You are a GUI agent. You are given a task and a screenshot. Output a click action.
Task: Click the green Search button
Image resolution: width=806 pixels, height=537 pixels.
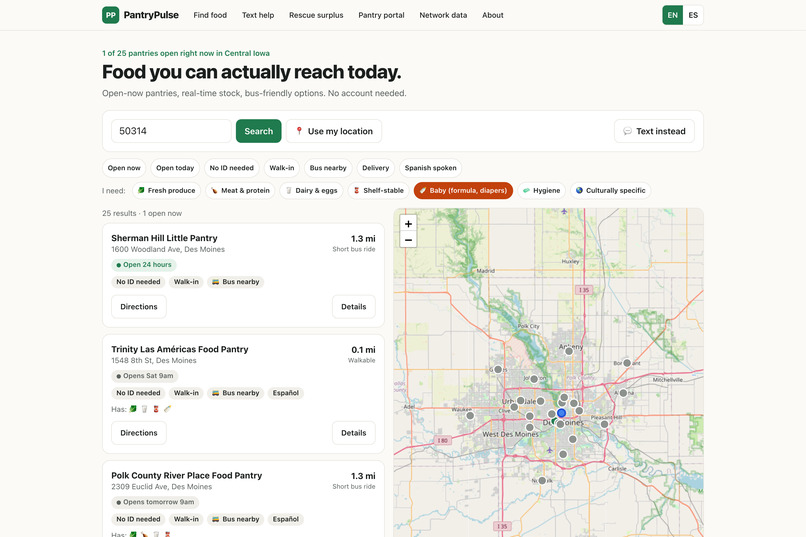coord(259,131)
